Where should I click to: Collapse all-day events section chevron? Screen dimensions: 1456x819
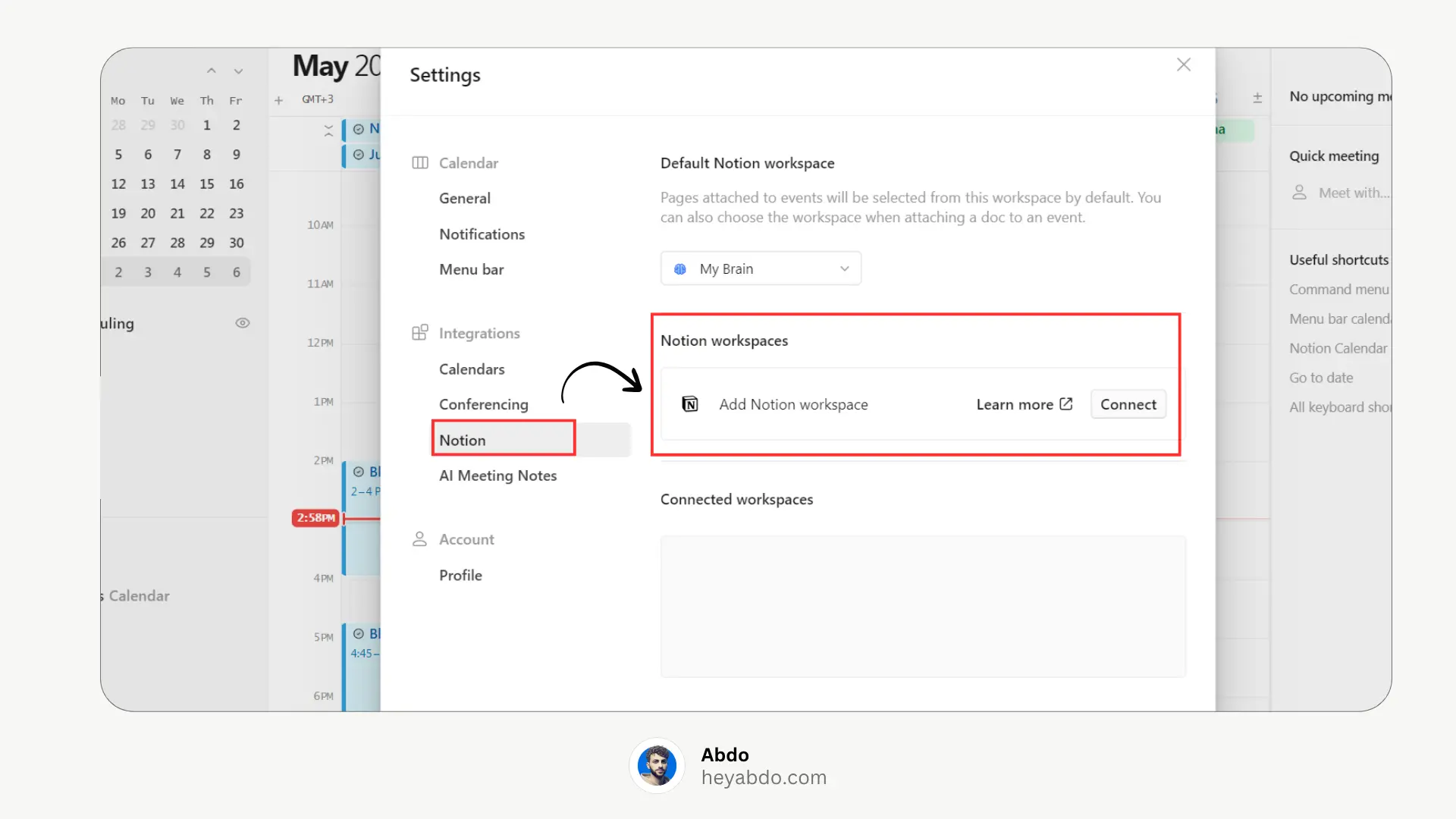click(328, 130)
